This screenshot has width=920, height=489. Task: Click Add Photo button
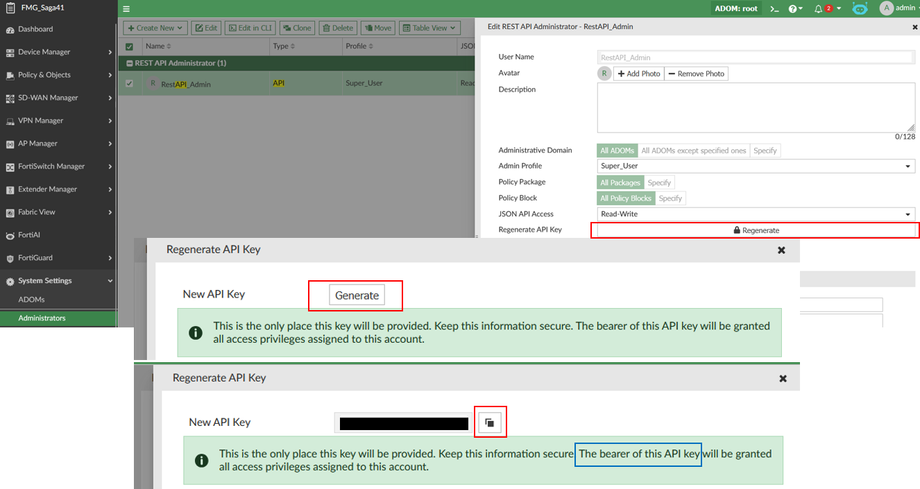(638, 74)
